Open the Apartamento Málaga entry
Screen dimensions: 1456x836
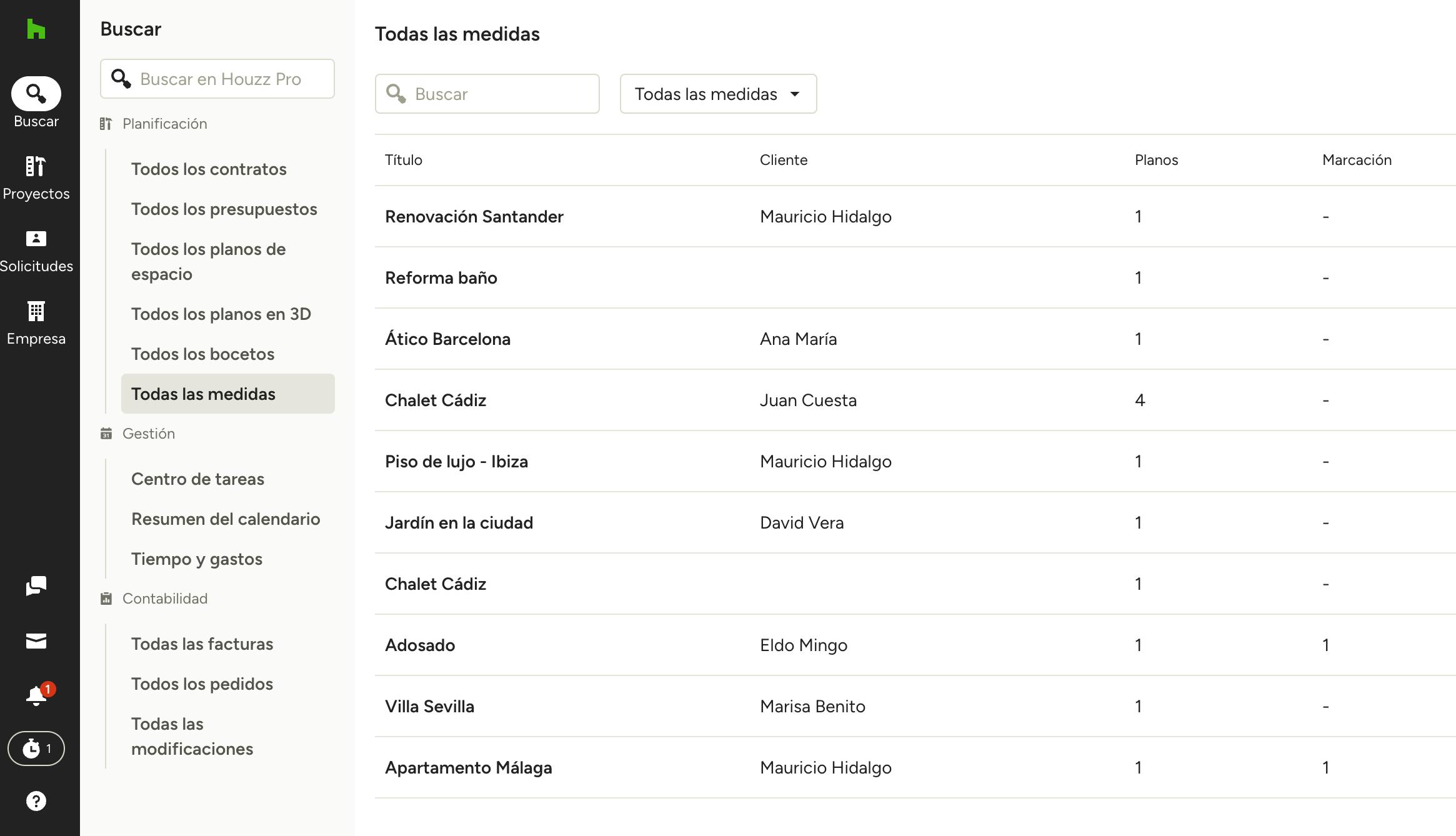[468, 767]
